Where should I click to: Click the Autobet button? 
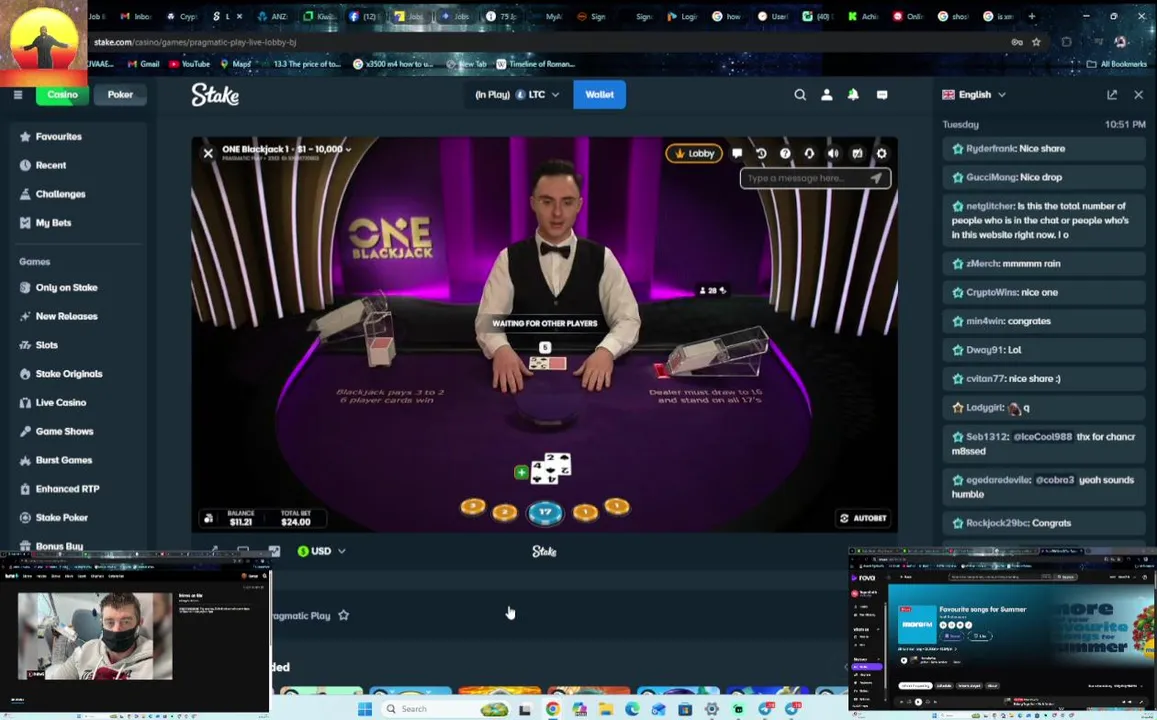[863, 518]
